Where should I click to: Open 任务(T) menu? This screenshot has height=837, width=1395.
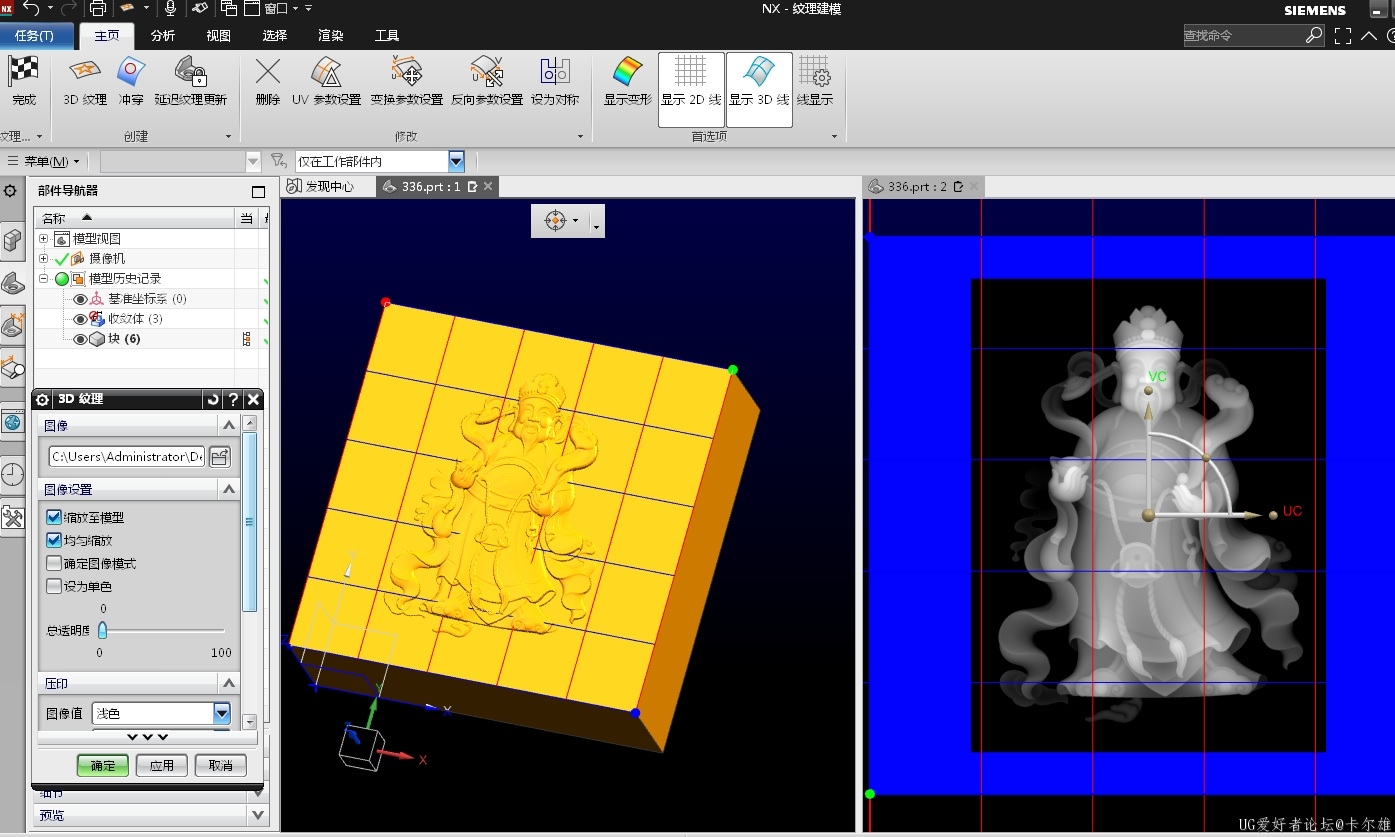coord(36,35)
